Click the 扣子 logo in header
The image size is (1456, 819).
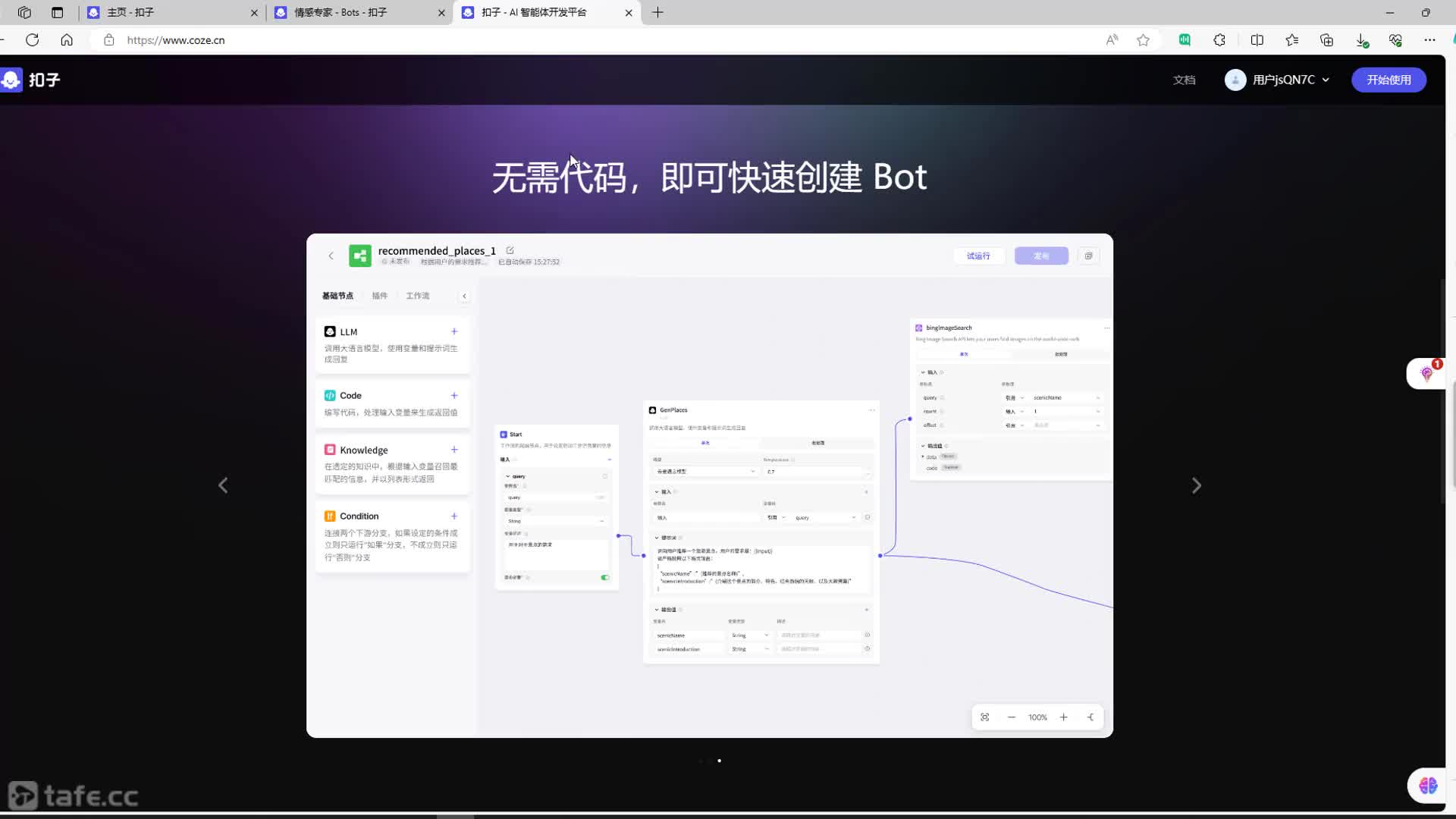tap(30, 80)
